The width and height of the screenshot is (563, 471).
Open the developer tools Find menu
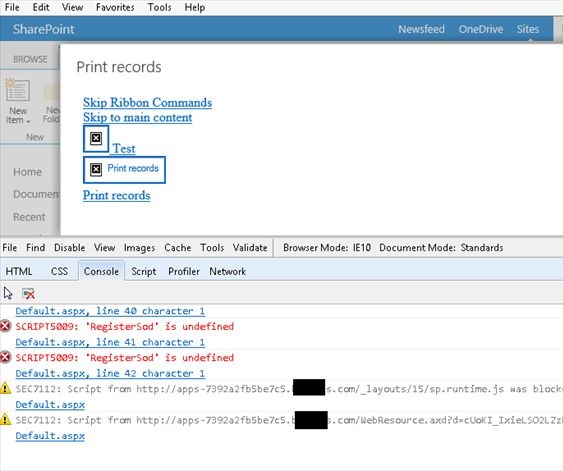[x=36, y=248]
